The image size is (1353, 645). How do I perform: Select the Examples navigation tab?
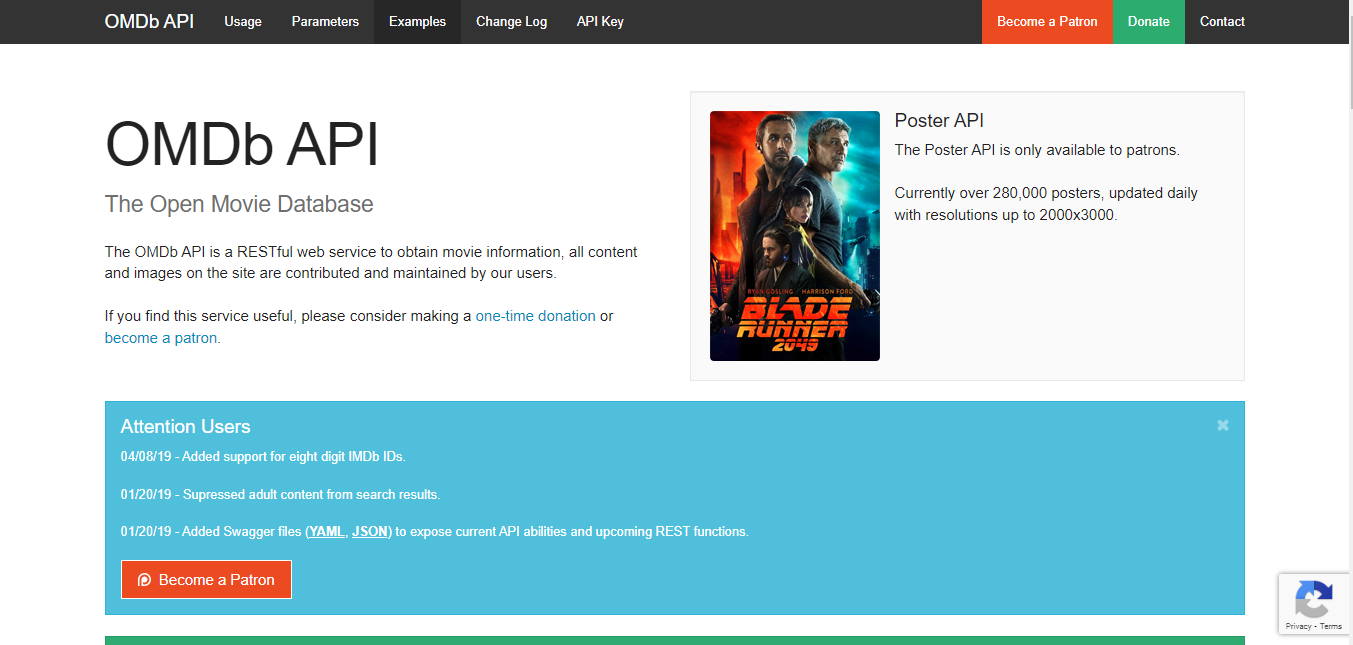[x=417, y=21]
